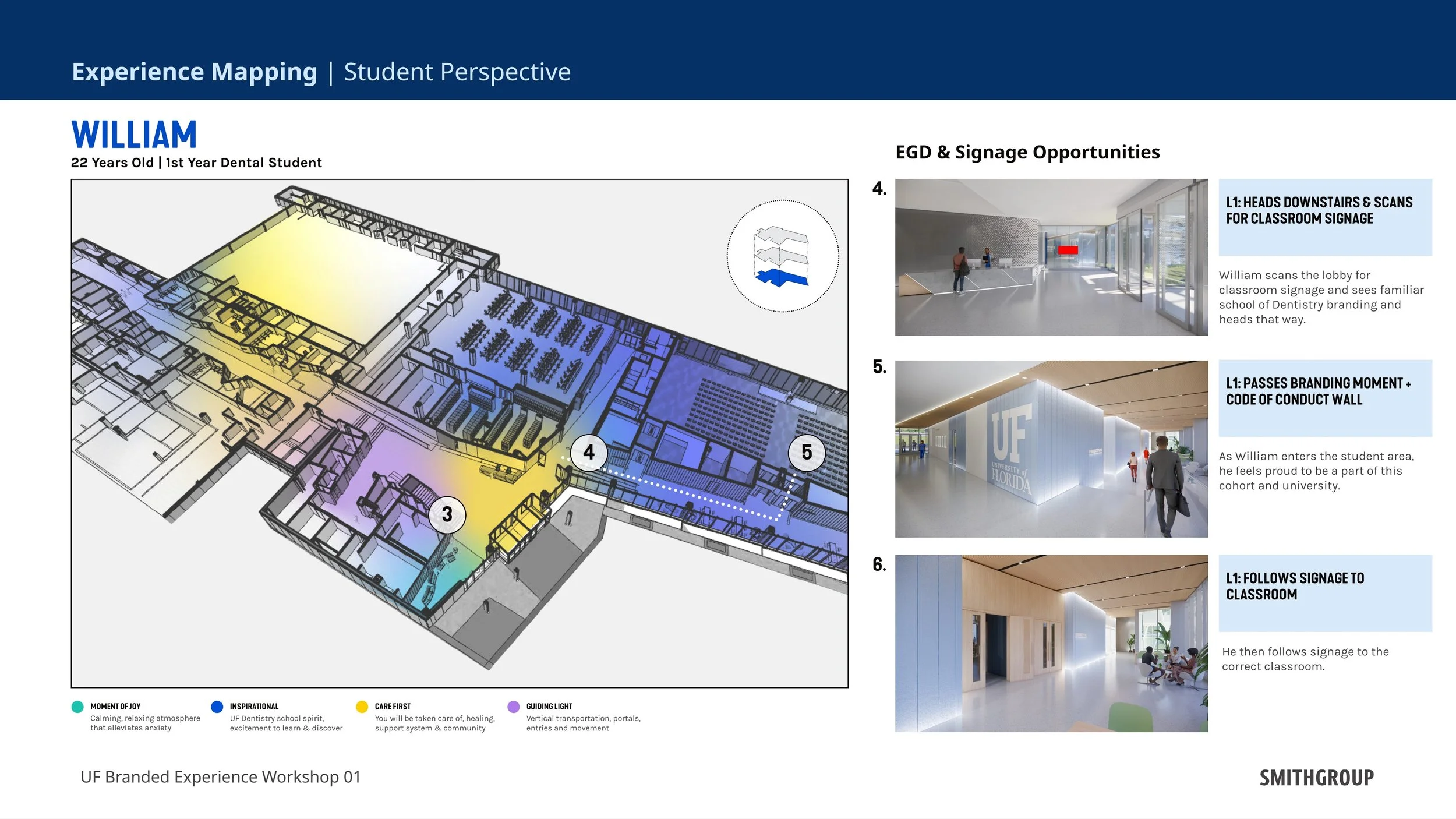
Task: Click EGD & Signage Opportunities heading
Action: (1027, 152)
